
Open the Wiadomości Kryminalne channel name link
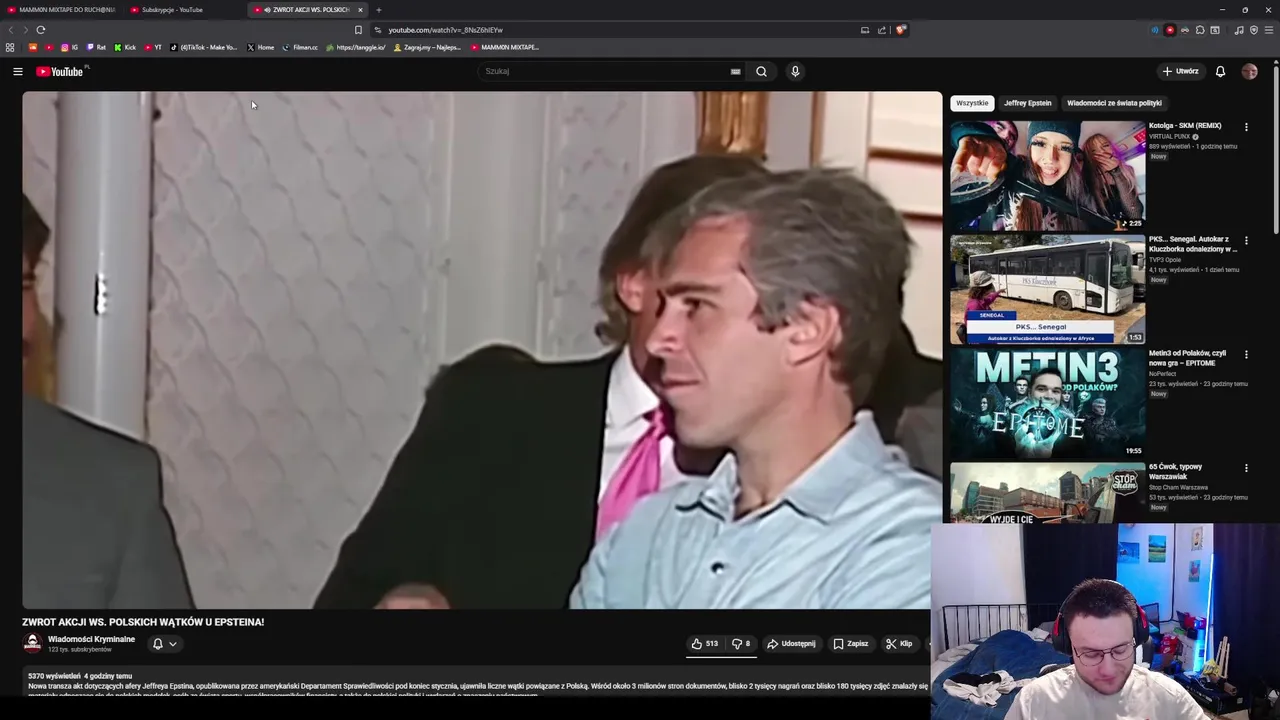91,639
